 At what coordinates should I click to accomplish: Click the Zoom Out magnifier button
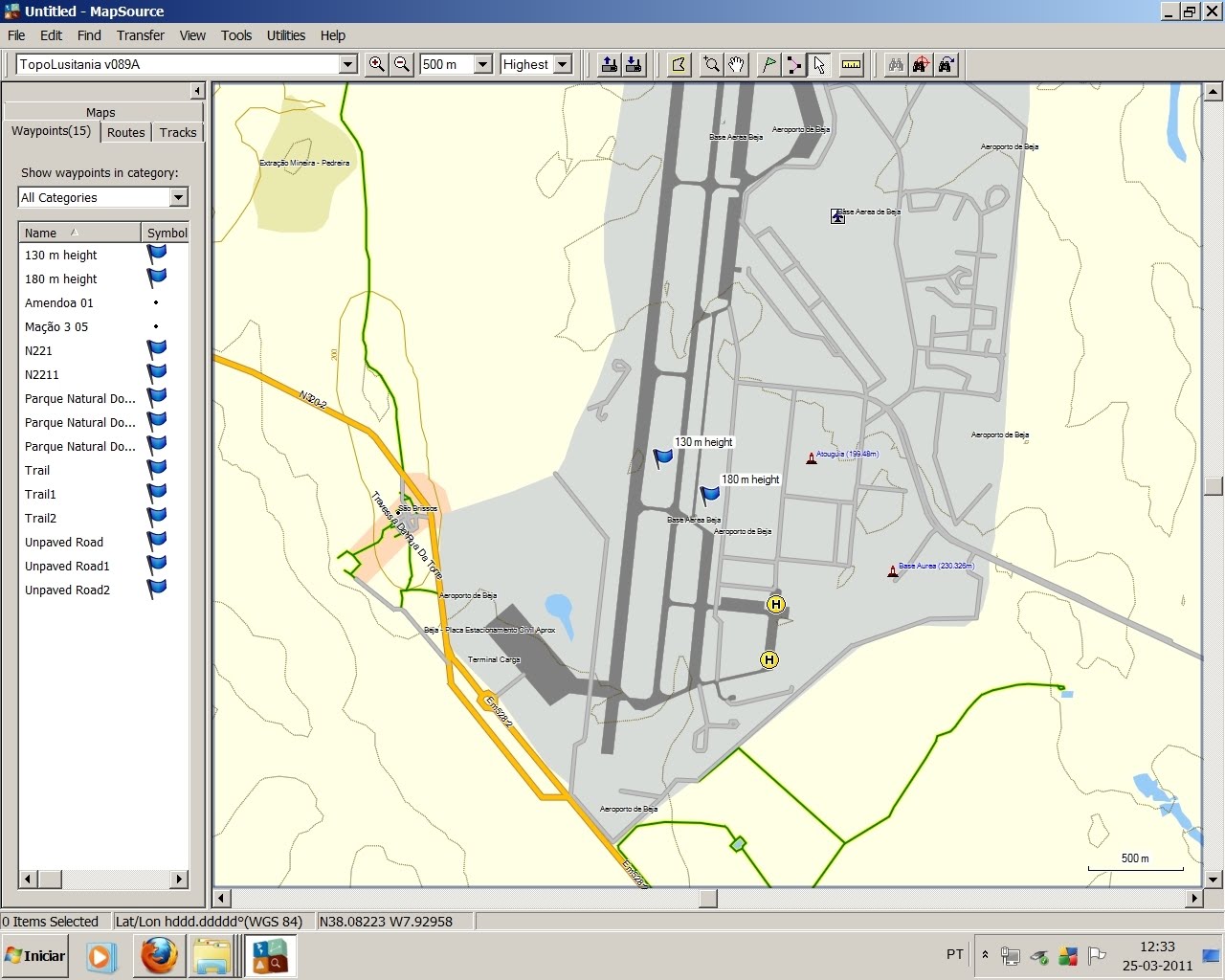(x=402, y=64)
